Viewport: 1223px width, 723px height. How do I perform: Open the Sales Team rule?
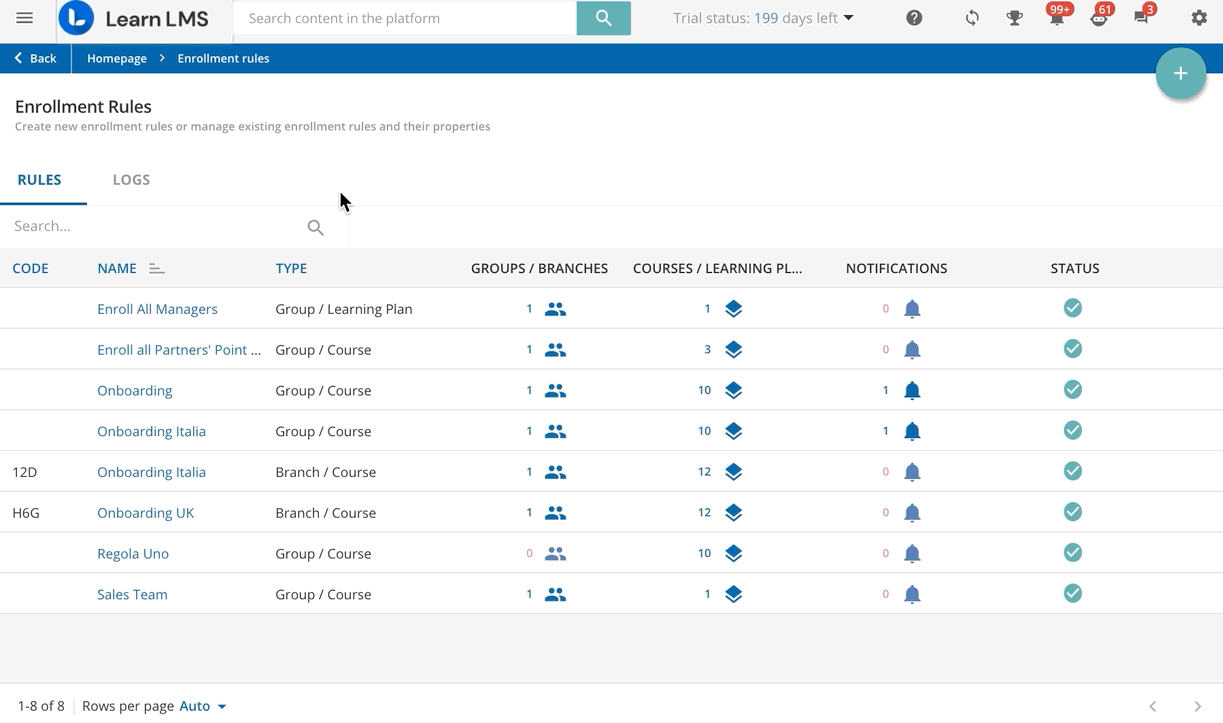click(x=132, y=594)
